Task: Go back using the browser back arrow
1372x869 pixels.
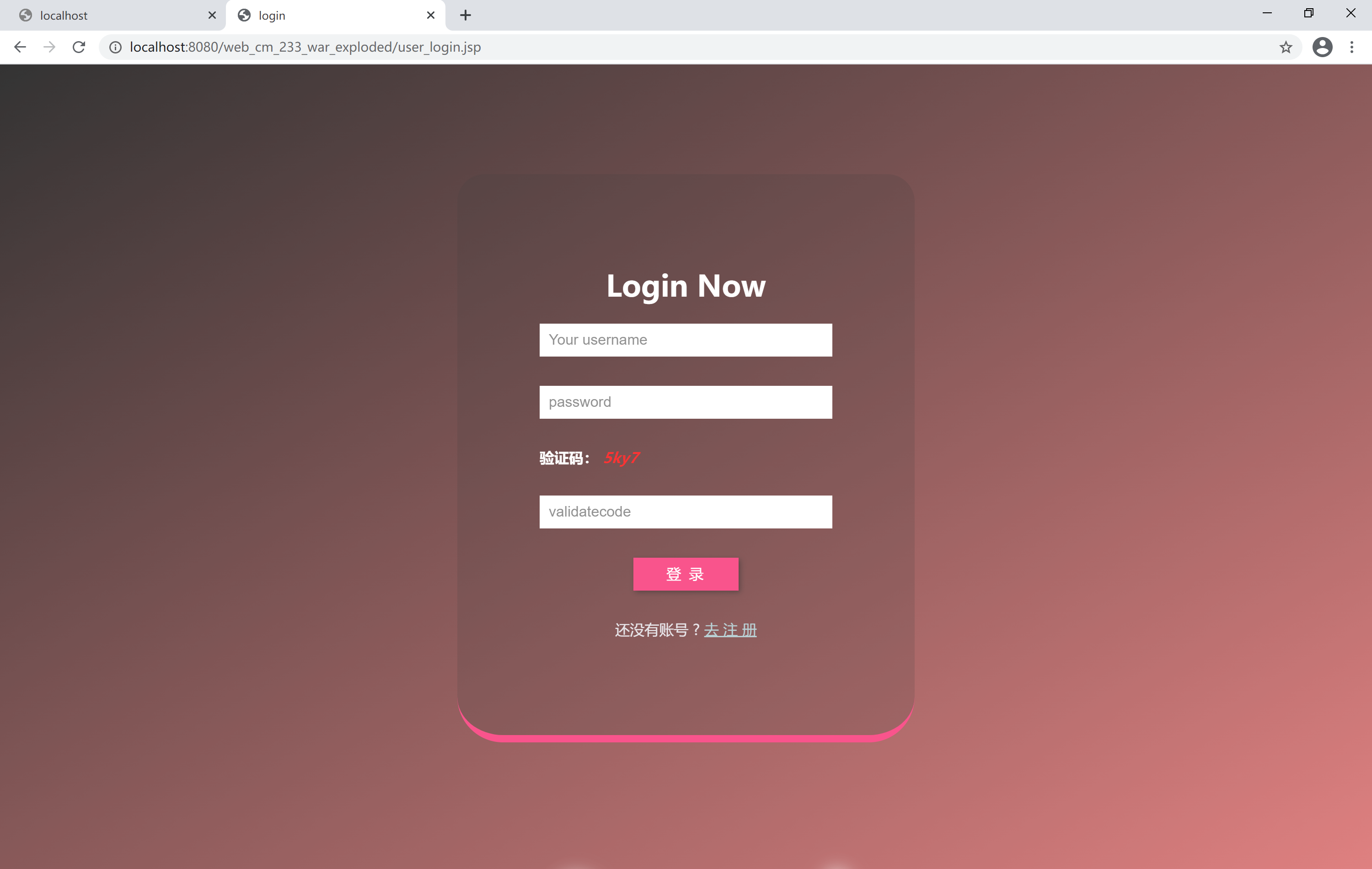Action: [x=20, y=47]
